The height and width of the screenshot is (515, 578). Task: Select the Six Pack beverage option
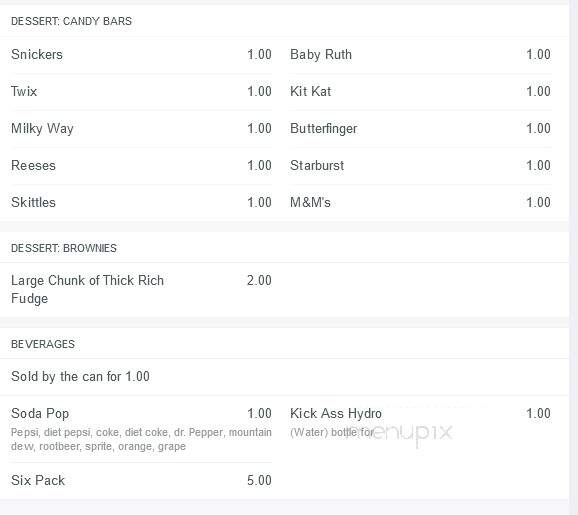[x=38, y=480]
